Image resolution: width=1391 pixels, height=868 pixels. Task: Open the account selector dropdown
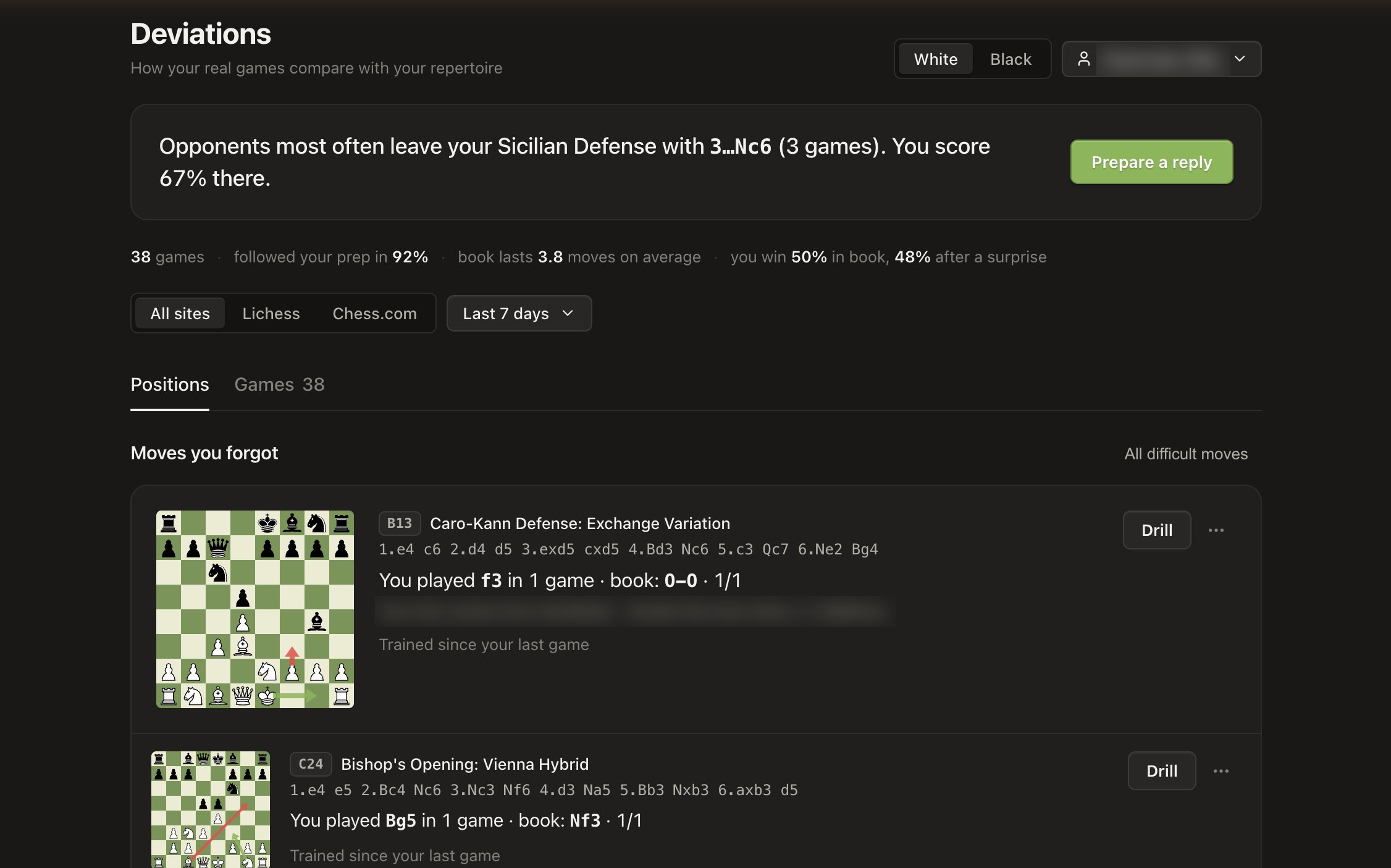(1161, 59)
